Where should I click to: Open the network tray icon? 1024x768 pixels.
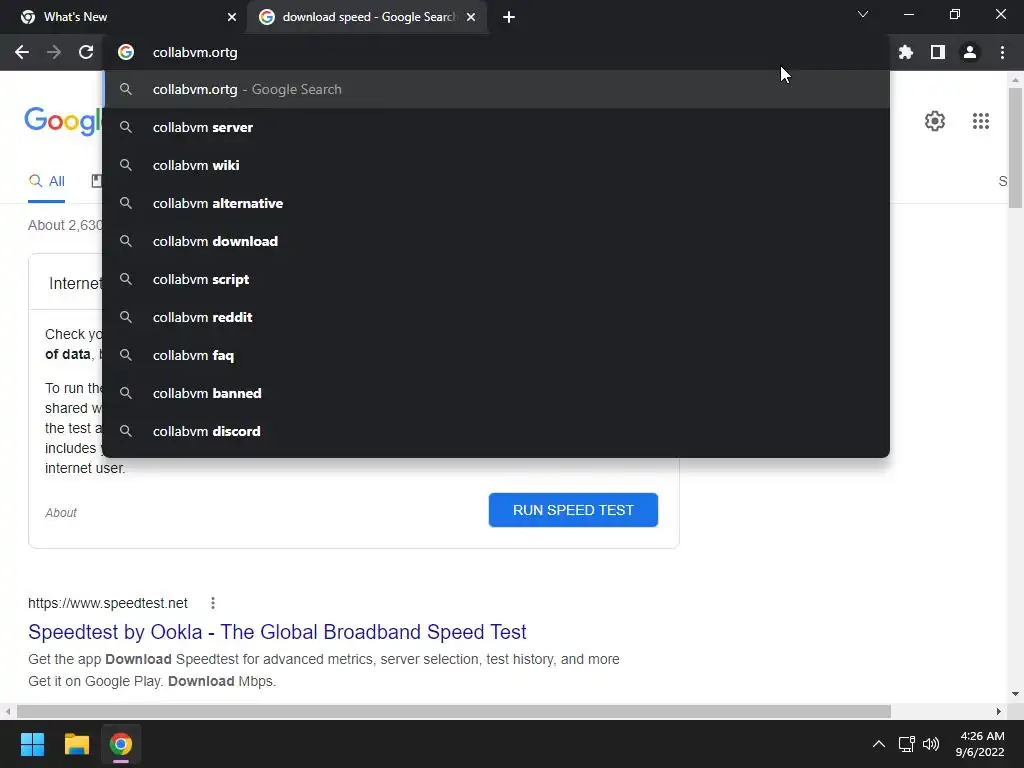(x=906, y=744)
